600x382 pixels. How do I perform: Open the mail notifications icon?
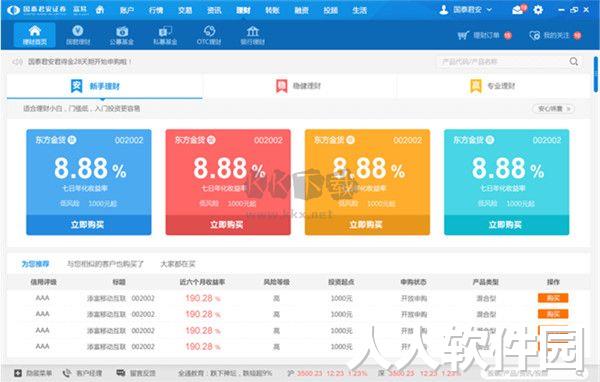tap(518, 10)
